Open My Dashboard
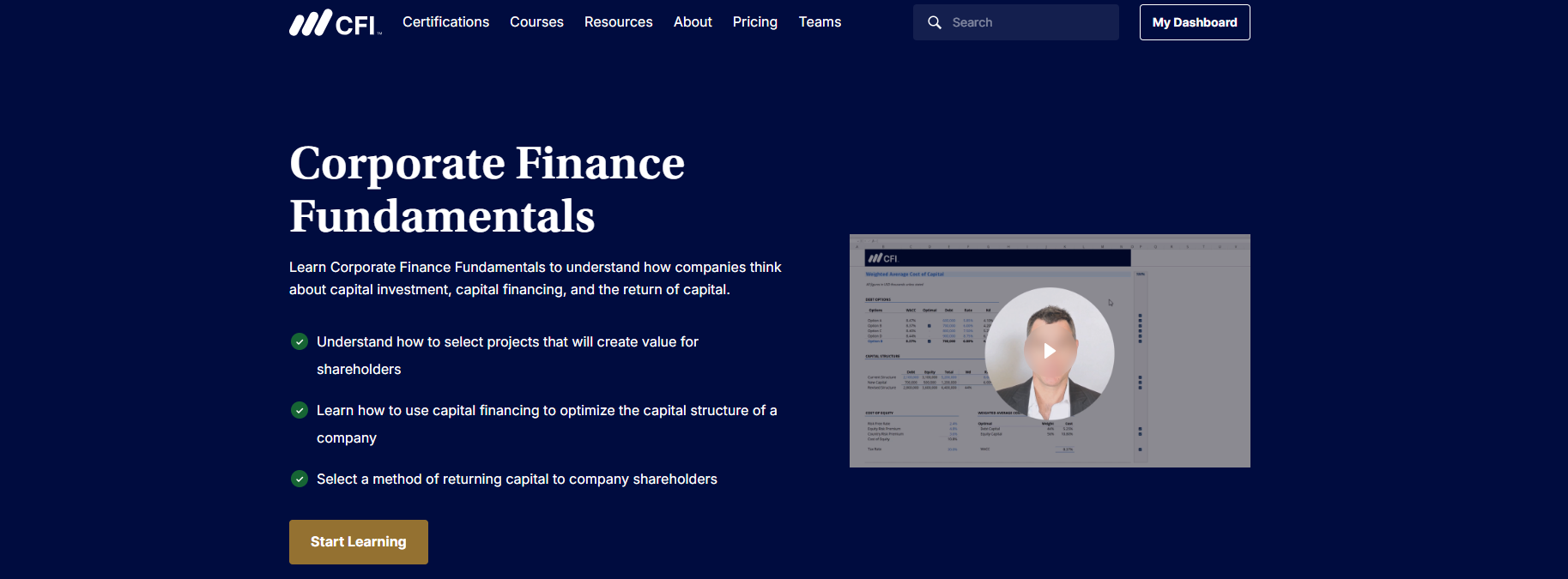The height and width of the screenshot is (579, 1568). pos(1195,22)
